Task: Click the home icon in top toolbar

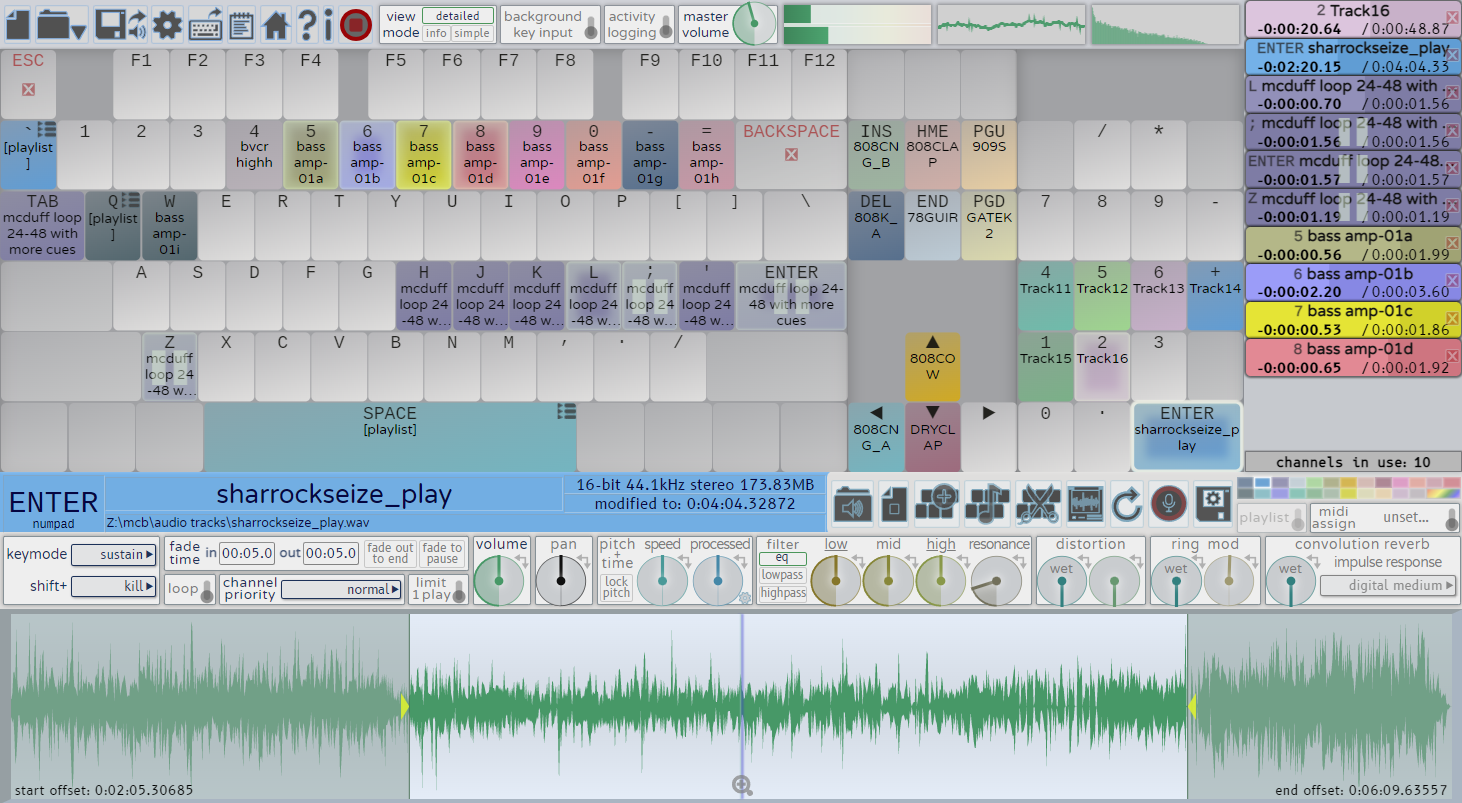Action: (276, 24)
